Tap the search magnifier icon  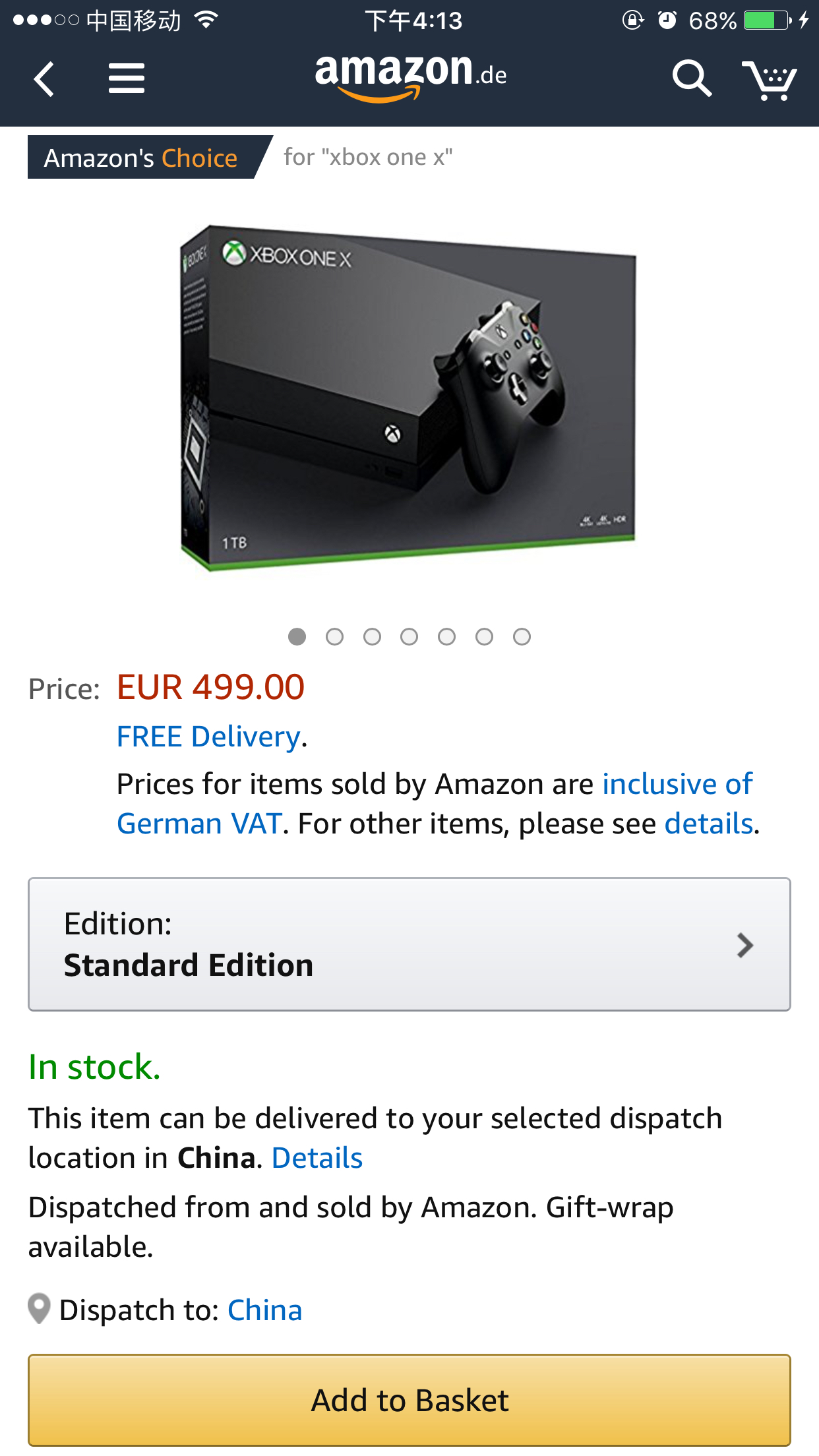[x=691, y=79]
